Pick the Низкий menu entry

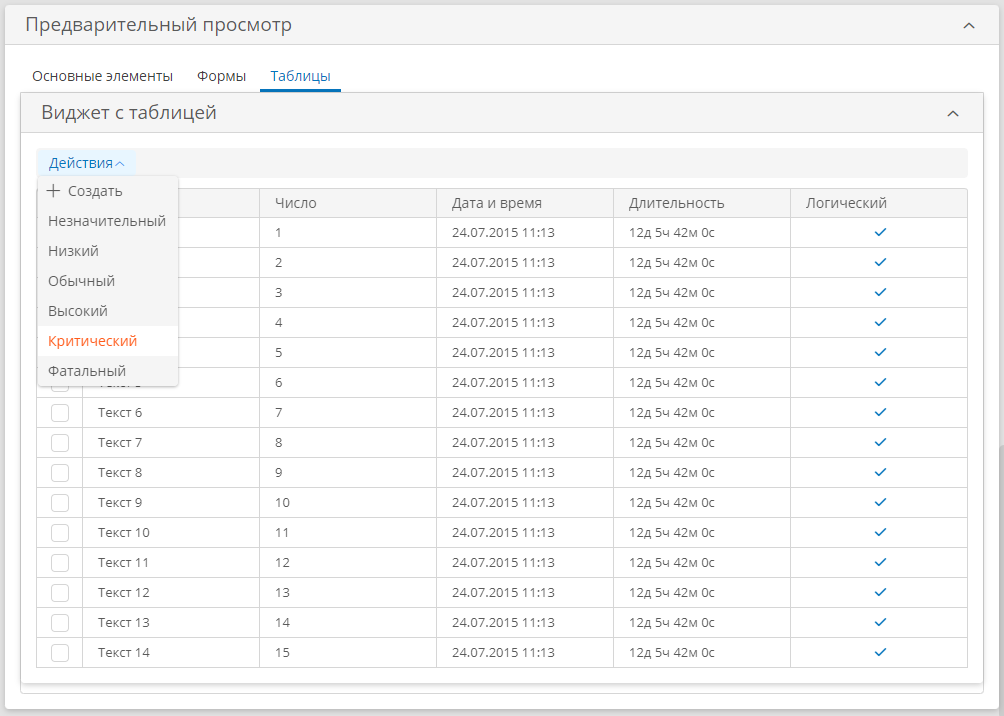click(108, 251)
